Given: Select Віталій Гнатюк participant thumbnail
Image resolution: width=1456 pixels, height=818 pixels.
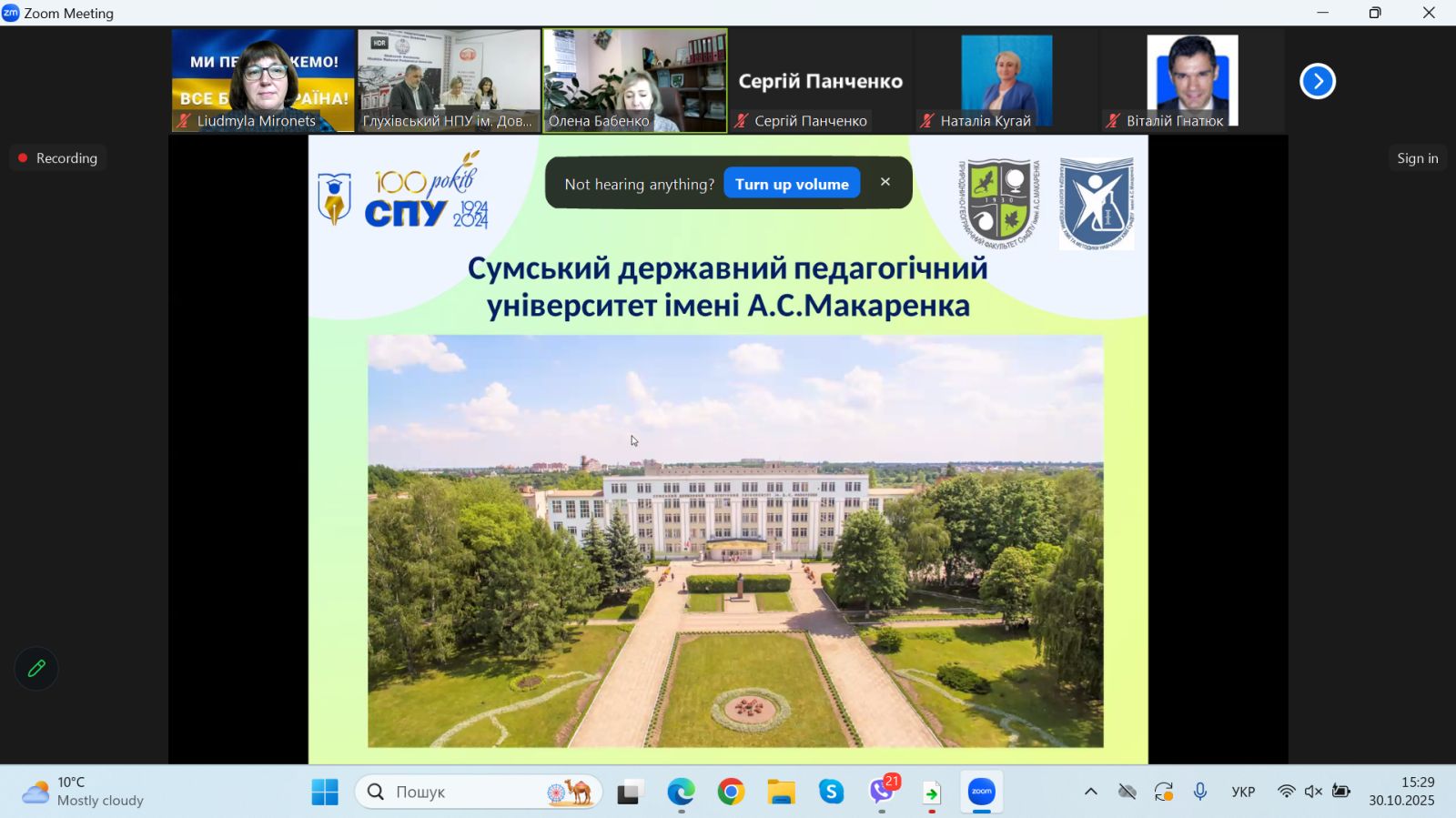Looking at the screenshot, I should [1191, 81].
